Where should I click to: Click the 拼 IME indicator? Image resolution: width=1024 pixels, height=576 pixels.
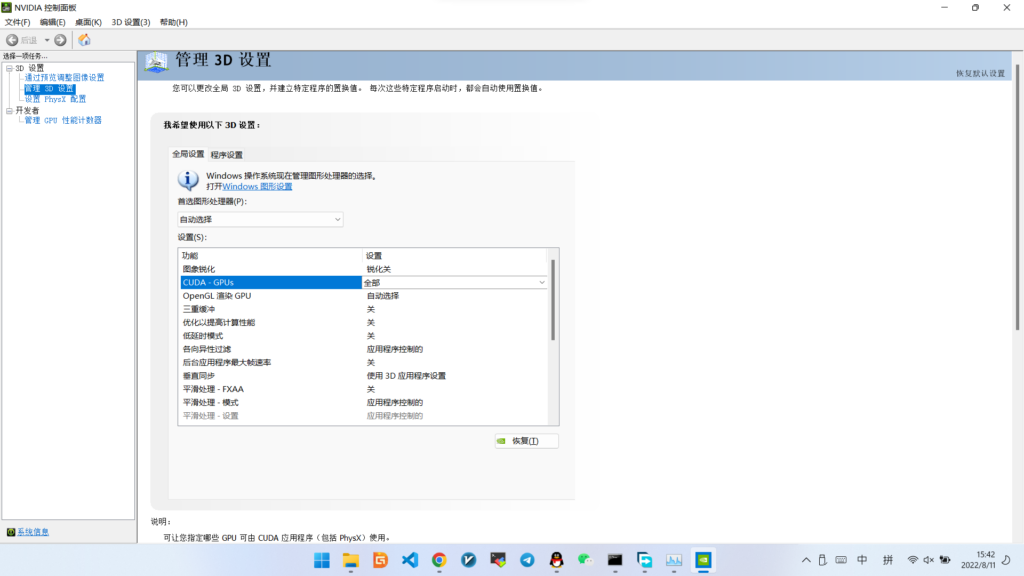888,560
